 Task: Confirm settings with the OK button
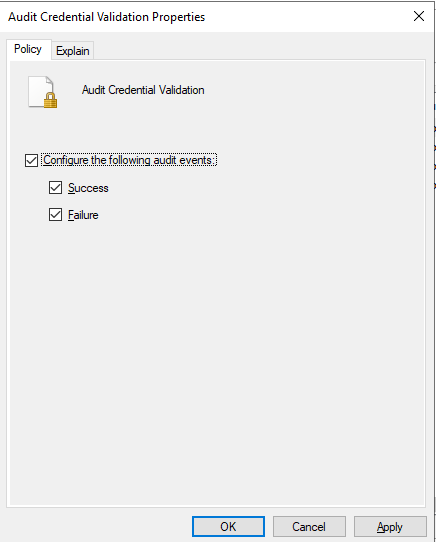tap(228, 526)
